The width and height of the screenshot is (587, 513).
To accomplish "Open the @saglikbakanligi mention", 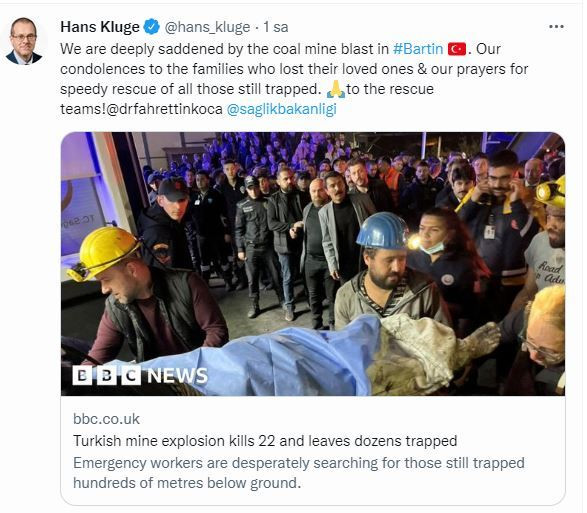I will coord(282,109).
